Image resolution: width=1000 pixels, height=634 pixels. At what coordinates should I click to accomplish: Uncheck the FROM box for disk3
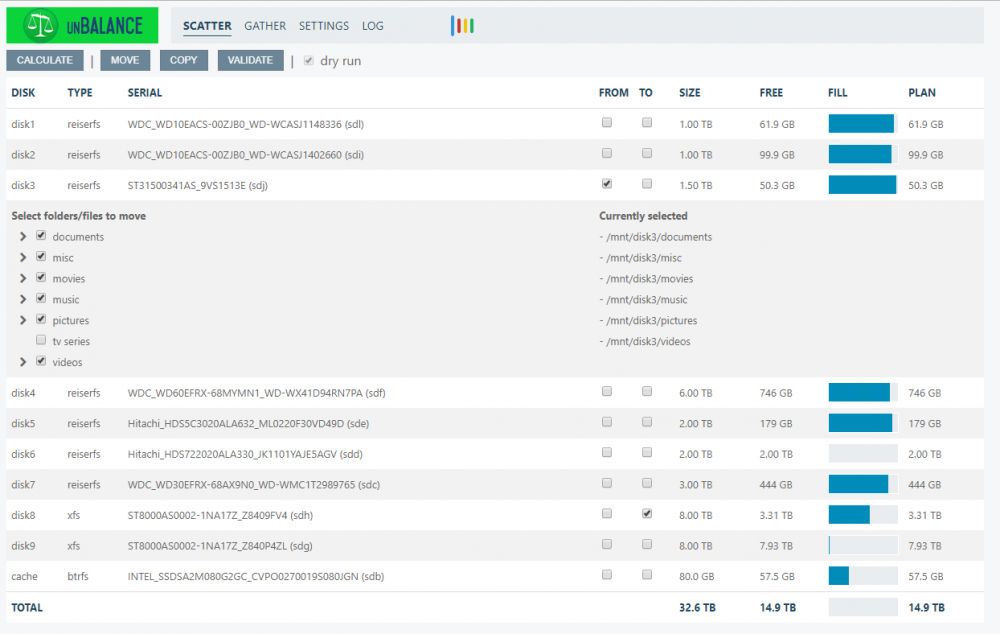click(x=607, y=184)
